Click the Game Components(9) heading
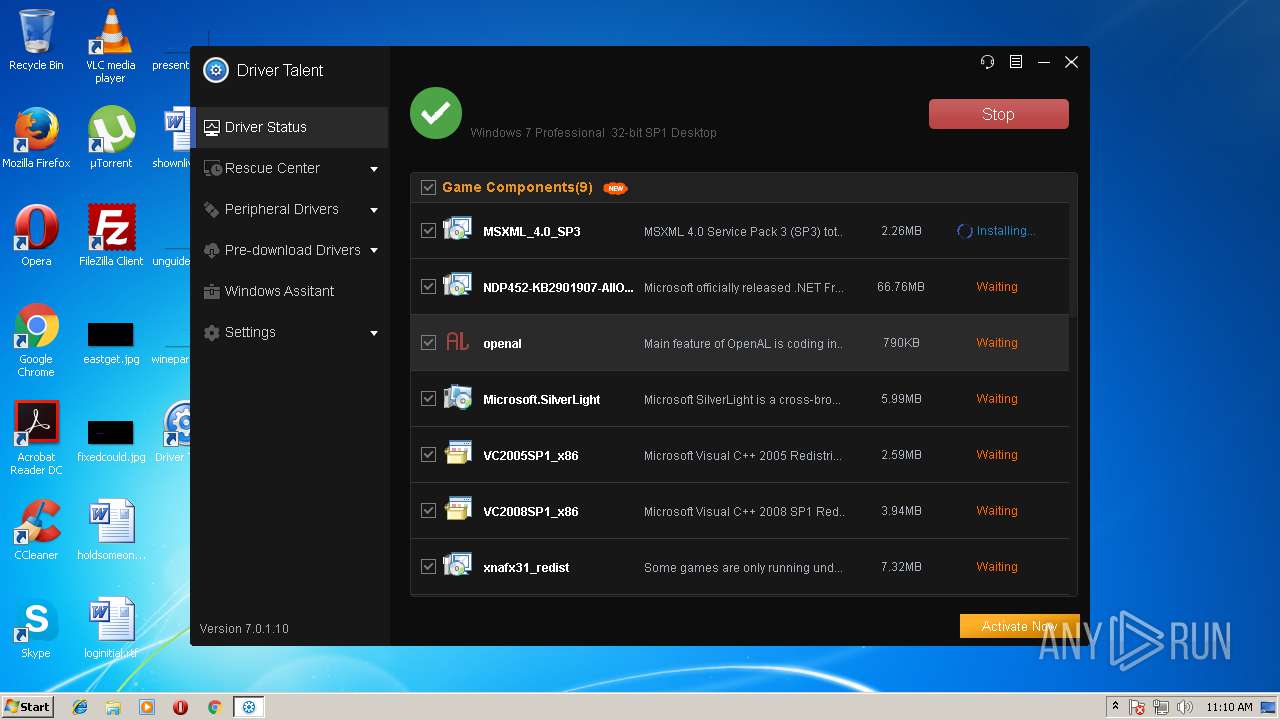Screen dimensions: 1280x720 [517, 187]
